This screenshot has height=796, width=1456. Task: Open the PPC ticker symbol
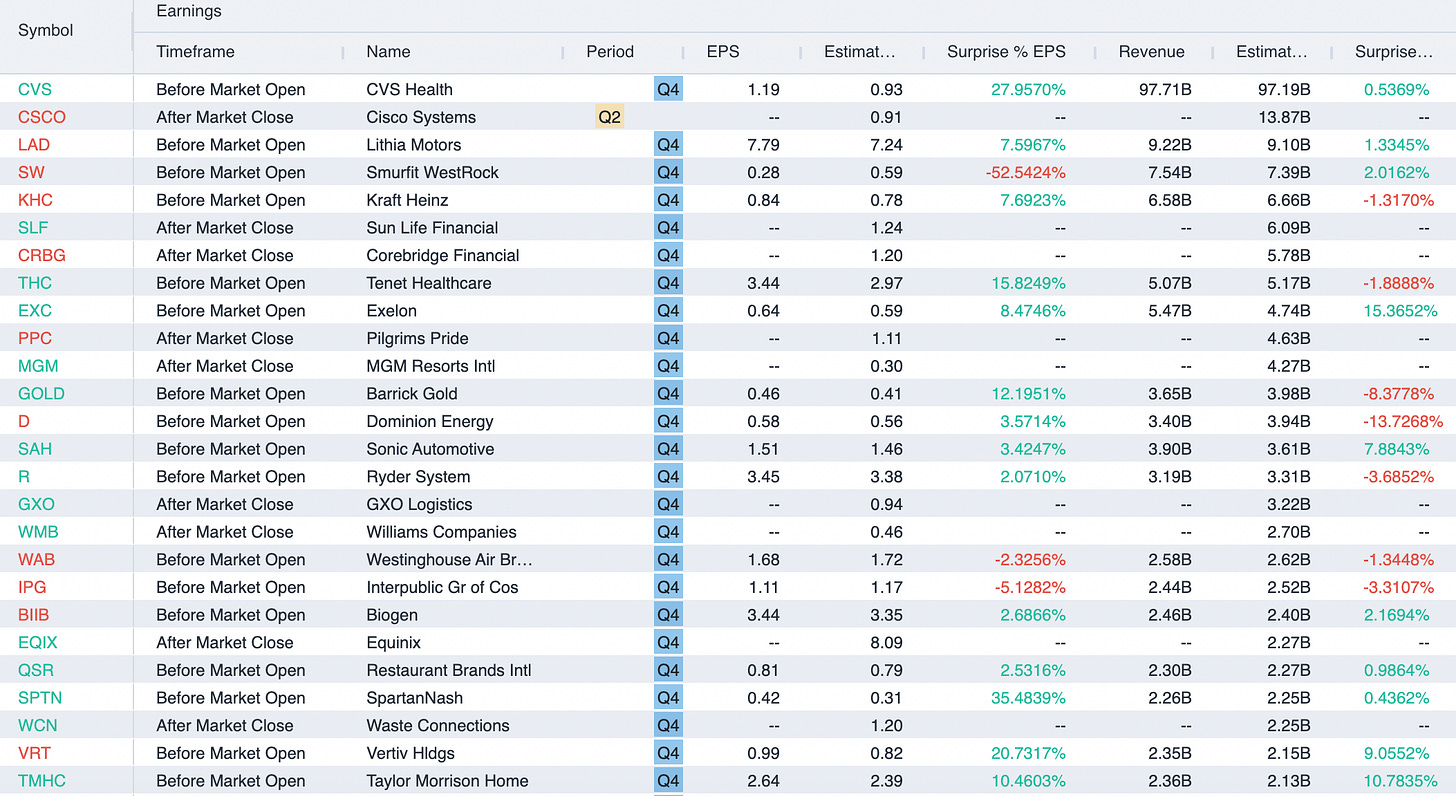tap(35, 339)
